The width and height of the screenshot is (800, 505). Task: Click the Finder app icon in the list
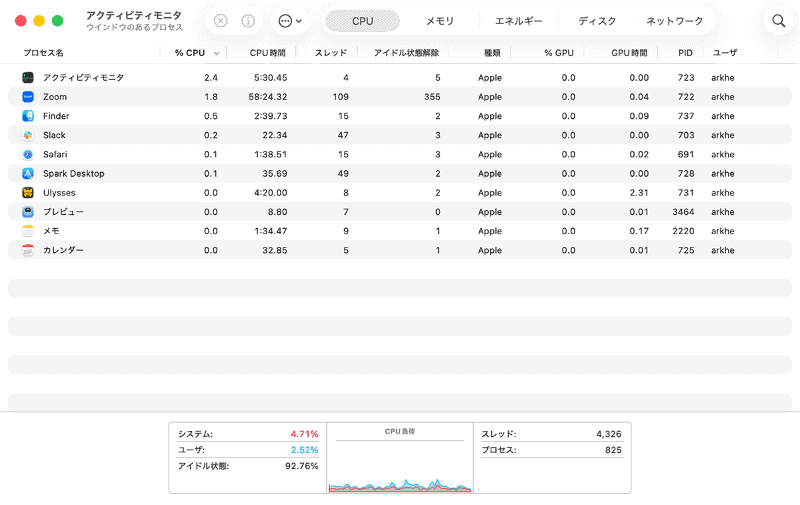click(28, 116)
